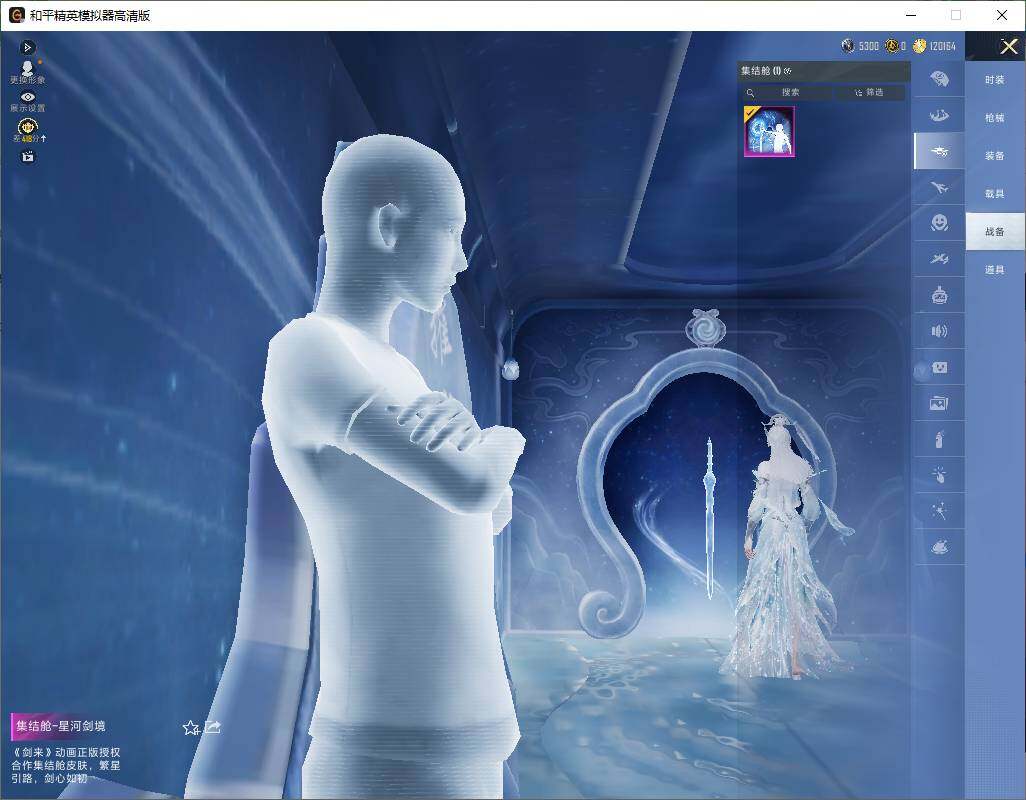Viewport: 1026px width, 800px height.
Task: Close the wardrobe with the X button
Action: coord(1008,46)
